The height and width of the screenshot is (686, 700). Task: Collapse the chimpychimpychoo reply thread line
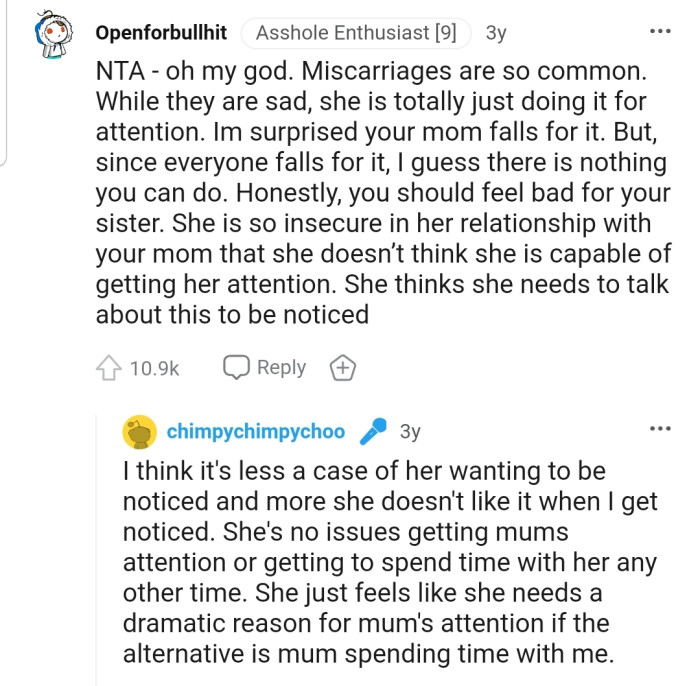pyautogui.click(x=99, y=540)
